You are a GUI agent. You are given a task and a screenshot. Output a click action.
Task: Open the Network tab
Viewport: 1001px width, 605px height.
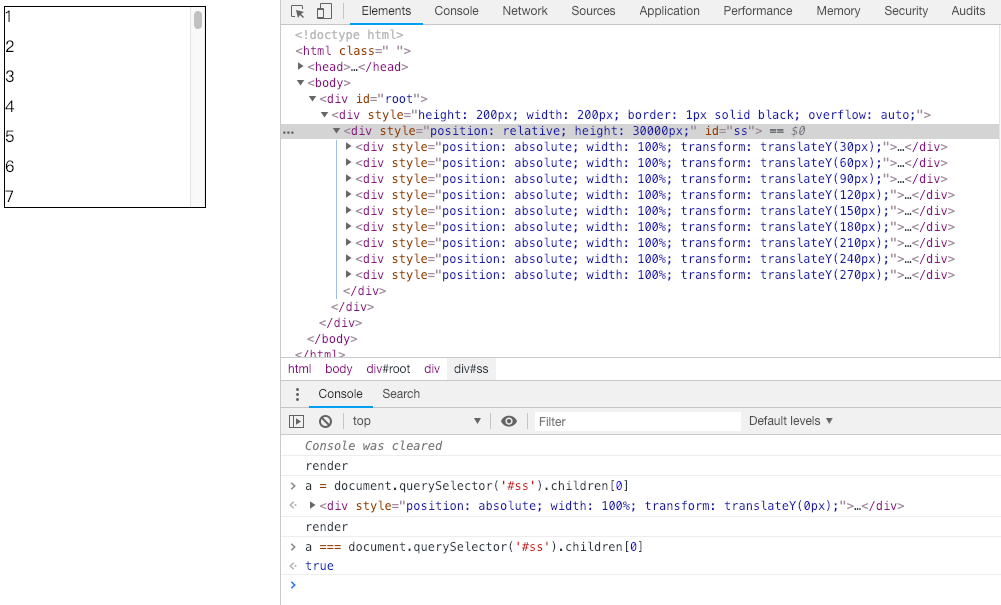[525, 11]
